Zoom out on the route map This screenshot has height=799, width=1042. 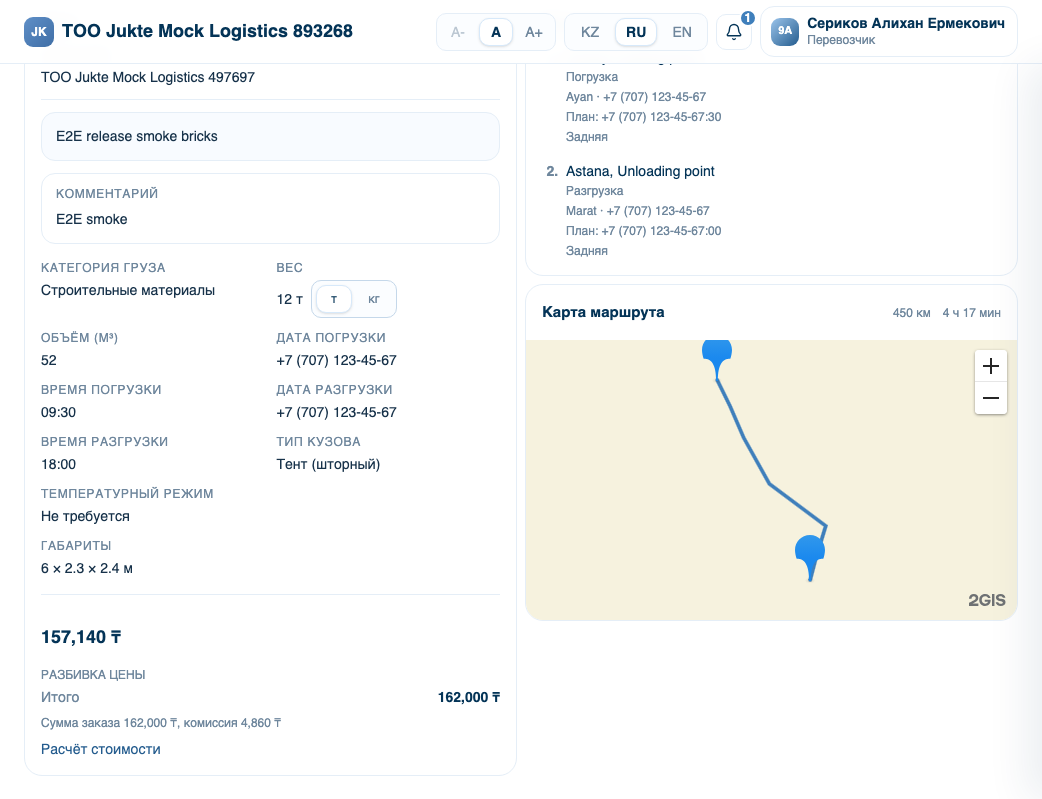[x=990, y=398]
